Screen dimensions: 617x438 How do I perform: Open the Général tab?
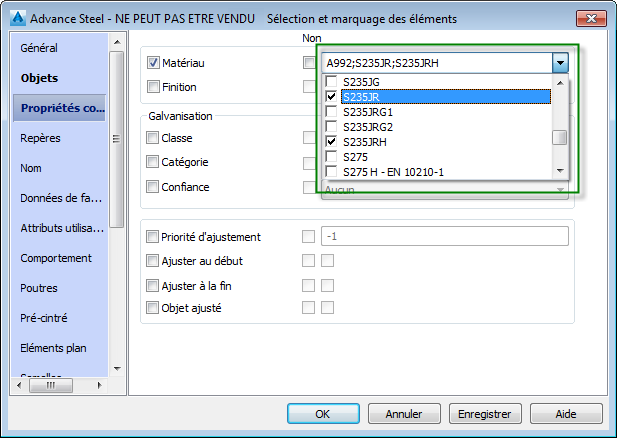[x=40, y=48]
